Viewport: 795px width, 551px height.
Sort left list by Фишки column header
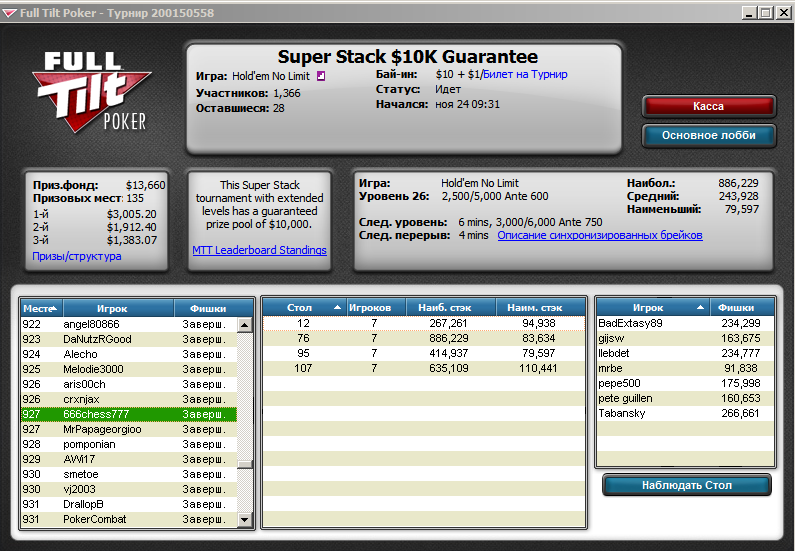[213, 308]
